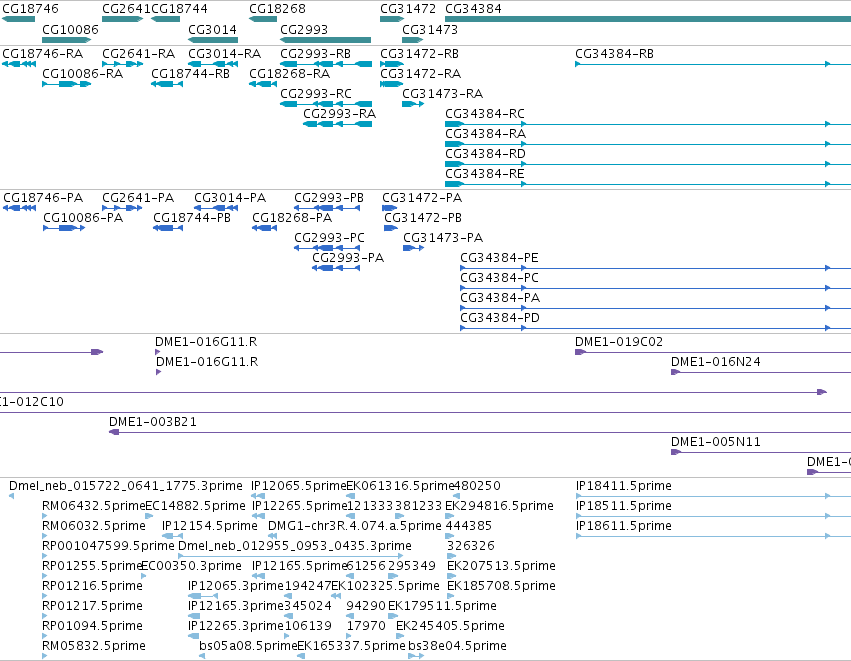Screen dimensions: 851x661
Task: Select protein label CG10086-PA
Action: point(83,218)
